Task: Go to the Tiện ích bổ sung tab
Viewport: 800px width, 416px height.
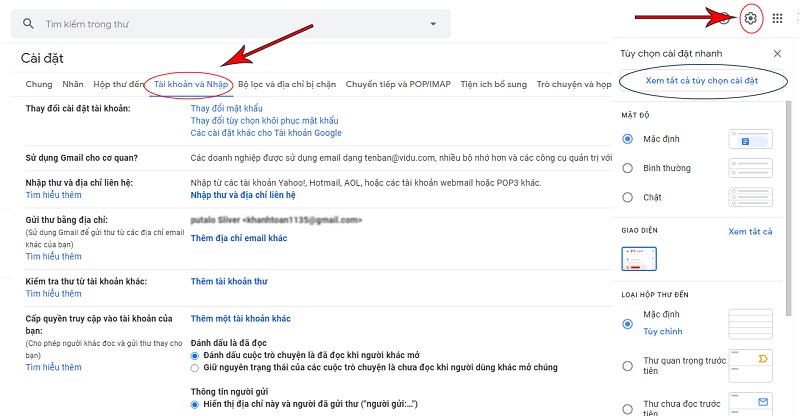Action: pyautogui.click(x=493, y=84)
